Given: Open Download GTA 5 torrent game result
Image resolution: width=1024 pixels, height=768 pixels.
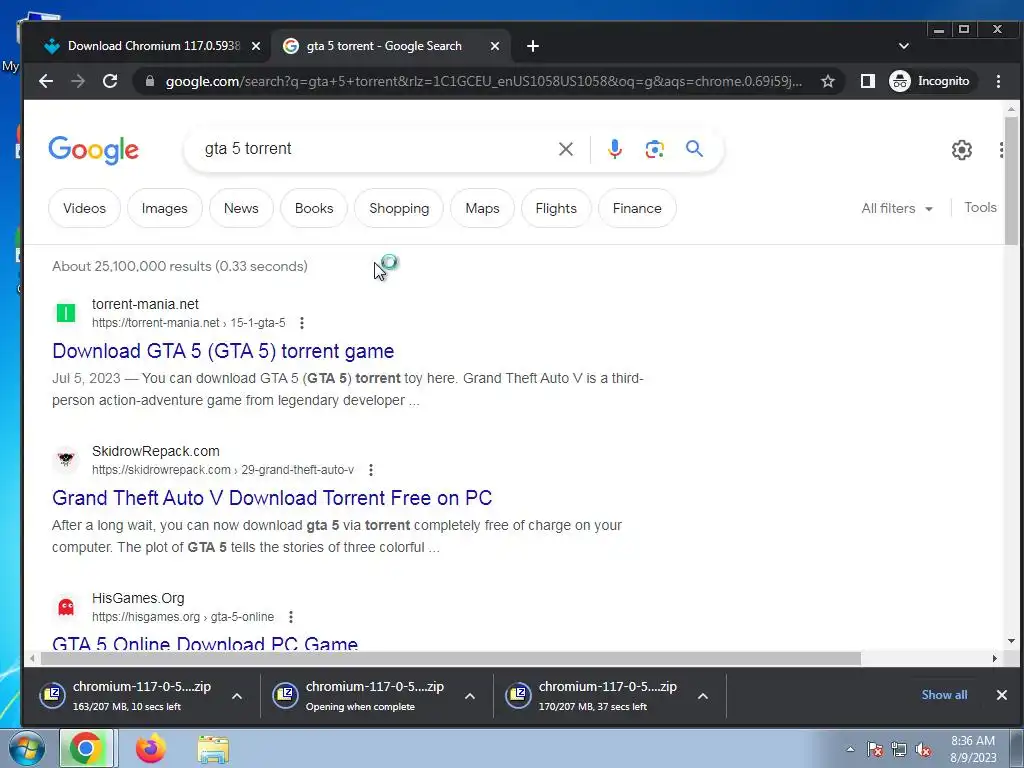Looking at the screenshot, I should 223,351.
